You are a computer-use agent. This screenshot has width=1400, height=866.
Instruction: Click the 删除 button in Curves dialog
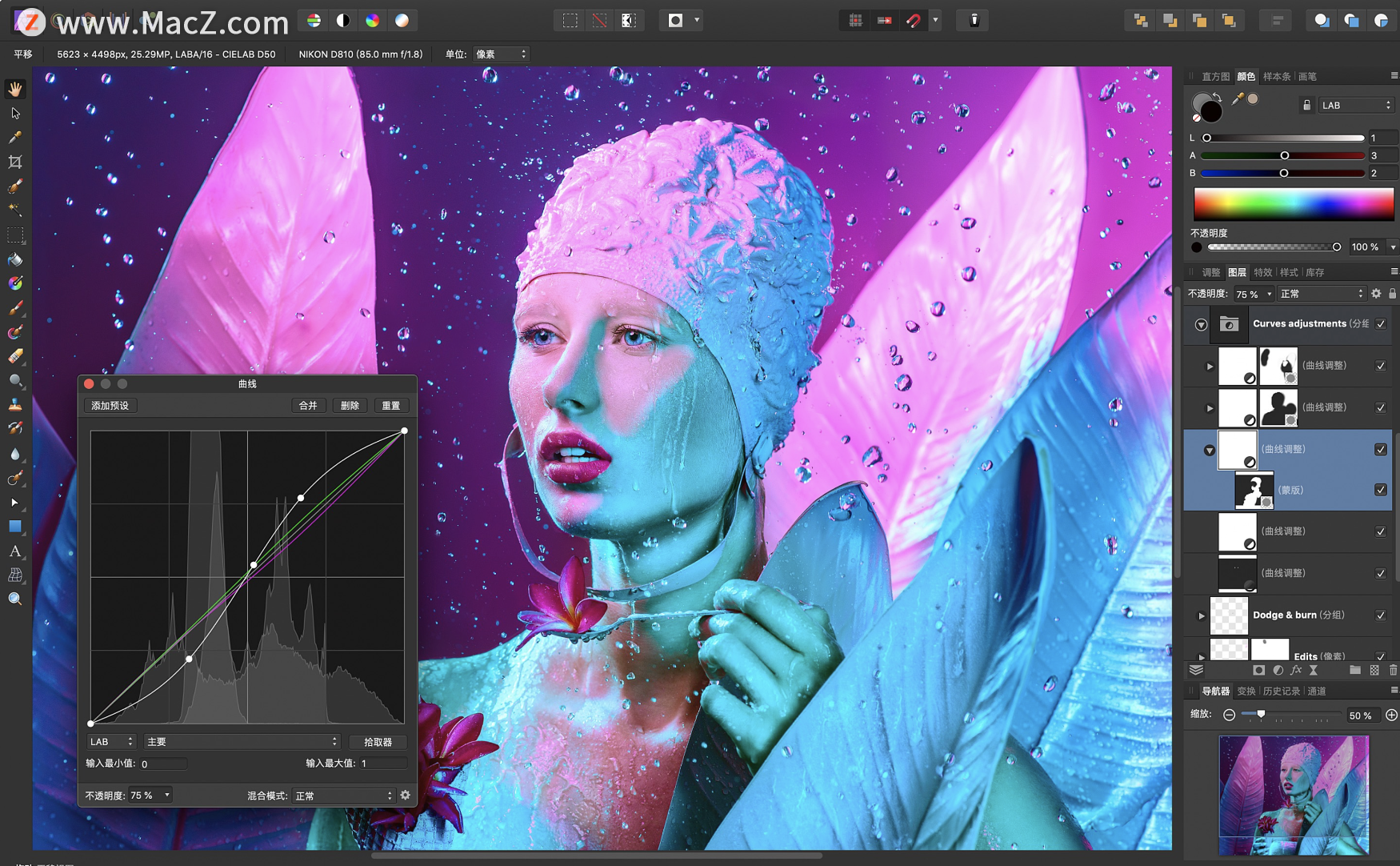click(350, 406)
